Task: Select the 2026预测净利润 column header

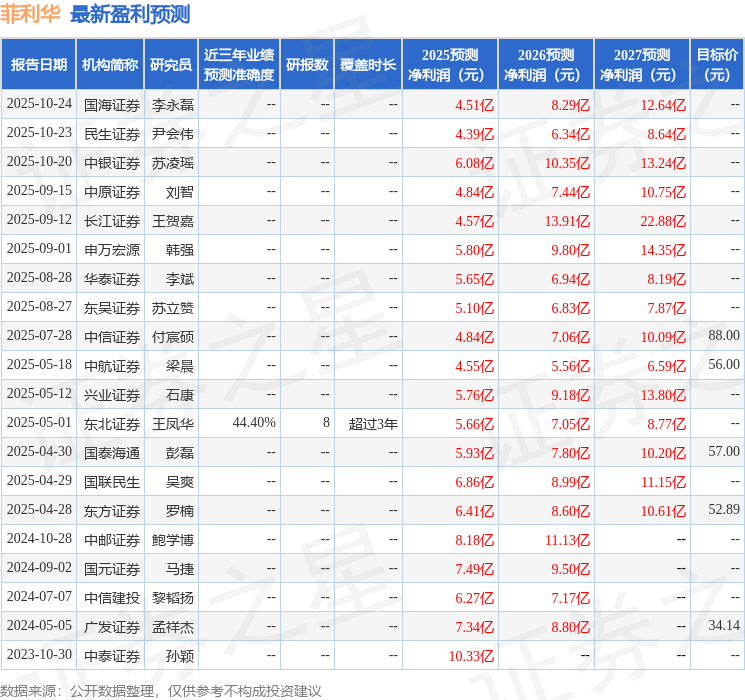Action: point(546,65)
